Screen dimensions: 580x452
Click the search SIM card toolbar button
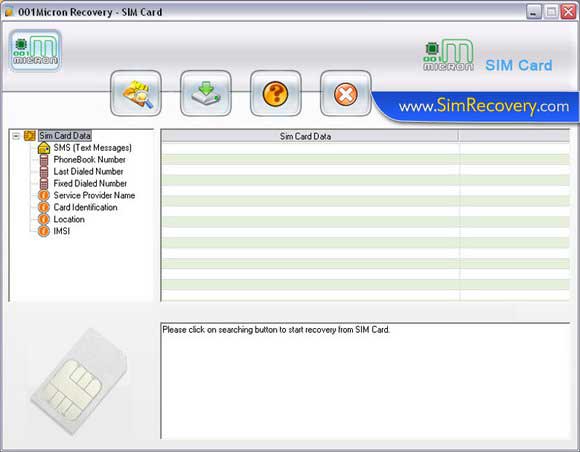(x=136, y=93)
